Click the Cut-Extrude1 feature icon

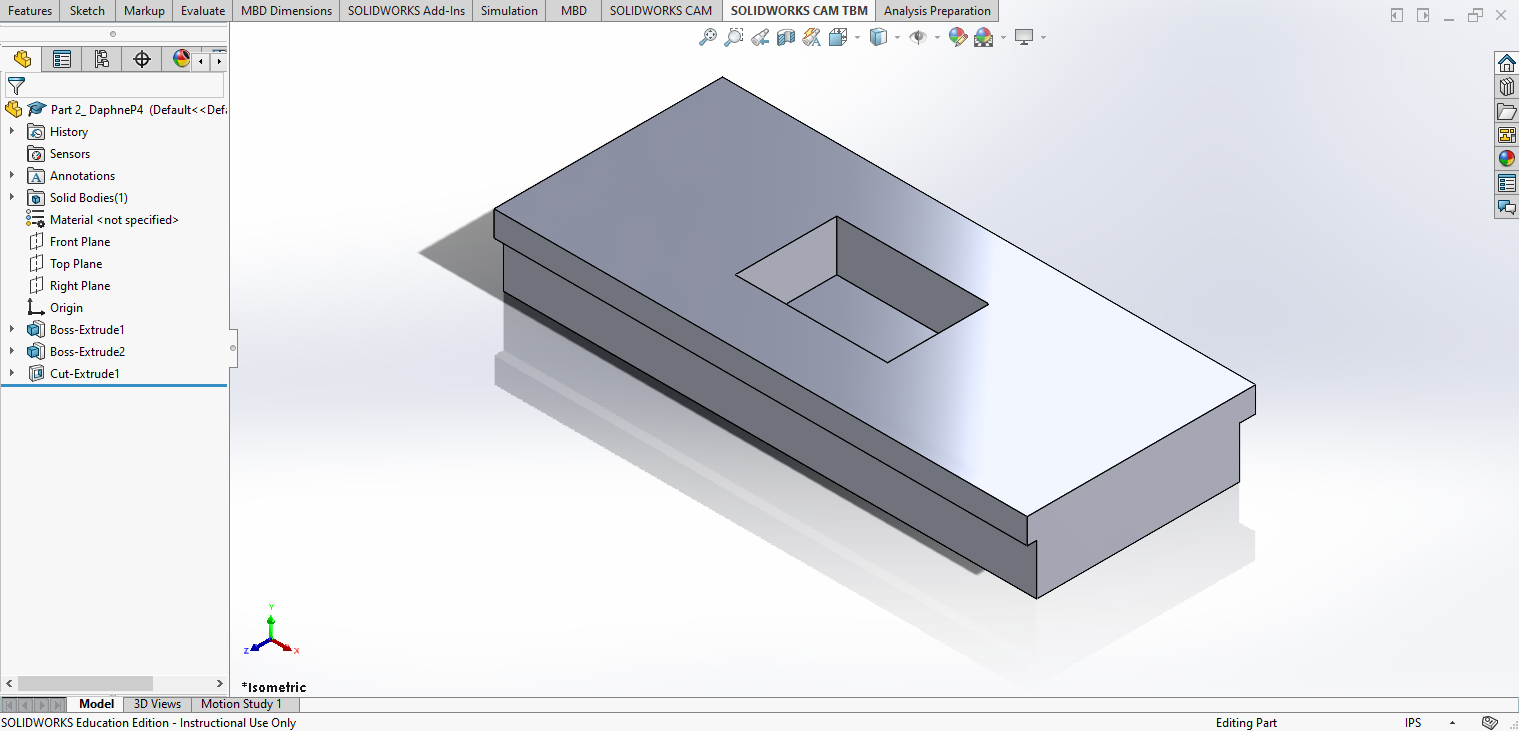coord(36,374)
